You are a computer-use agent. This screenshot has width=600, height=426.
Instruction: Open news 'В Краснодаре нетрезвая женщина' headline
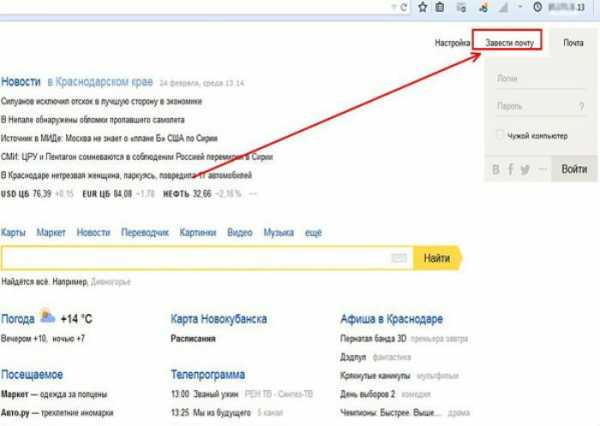[x=126, y=175]
